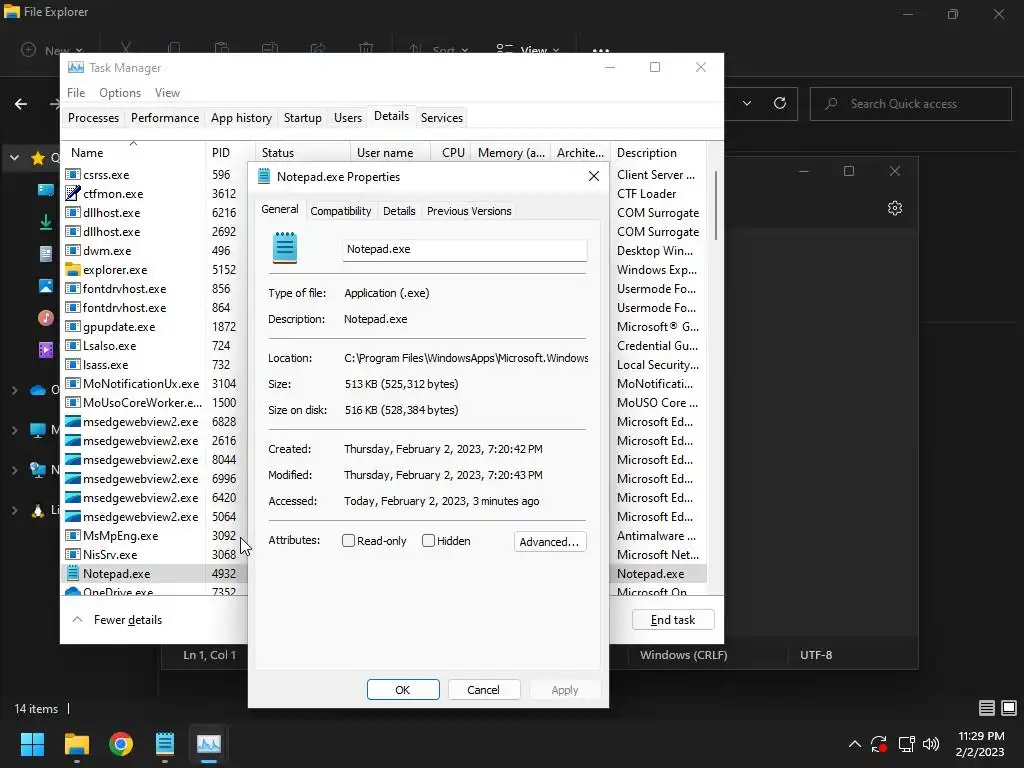Viewport: 1024px width, 768px height.
Task: Open Google Chrome from taskbar
Action: point(121,744)
